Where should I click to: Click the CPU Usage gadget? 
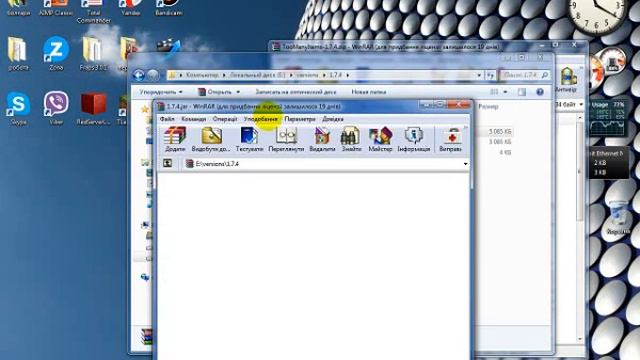pyautogui.click(x=607, y=118)
